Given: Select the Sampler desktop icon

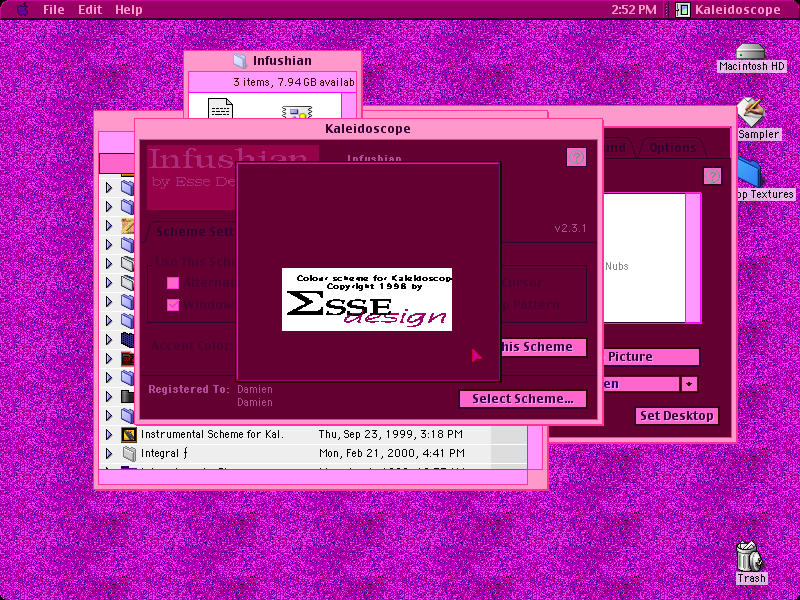Looking at the screenshot, I should [x=751, y=112].
